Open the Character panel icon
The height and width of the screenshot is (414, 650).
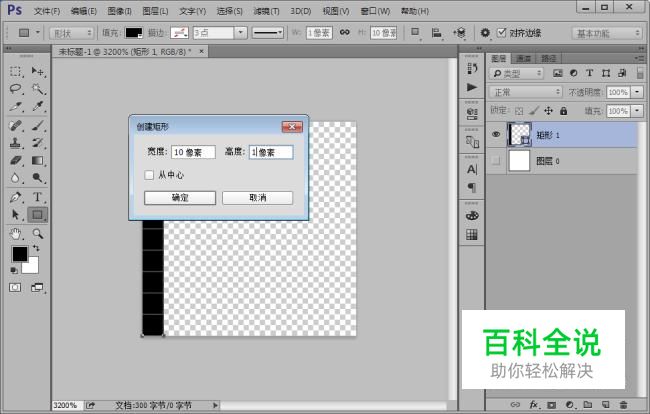(x=472, y=169)
